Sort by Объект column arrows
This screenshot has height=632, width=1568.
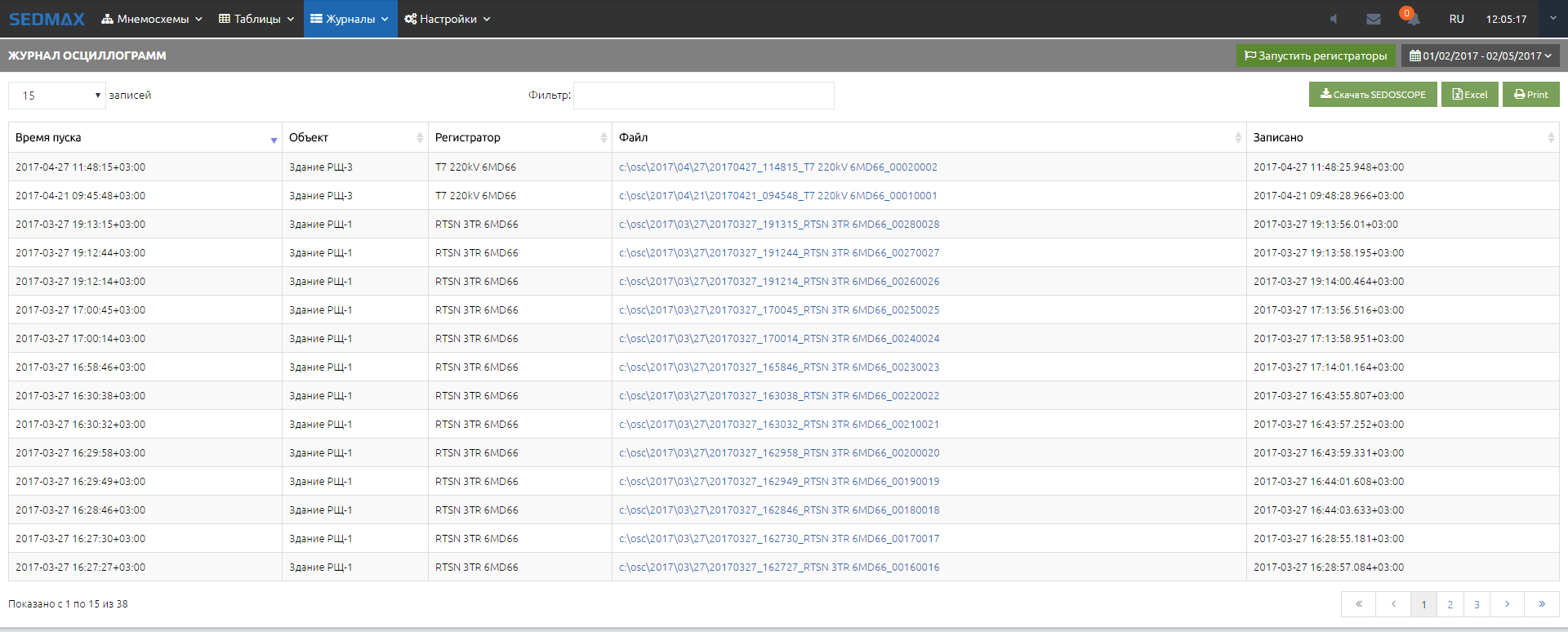click(420, 138)
